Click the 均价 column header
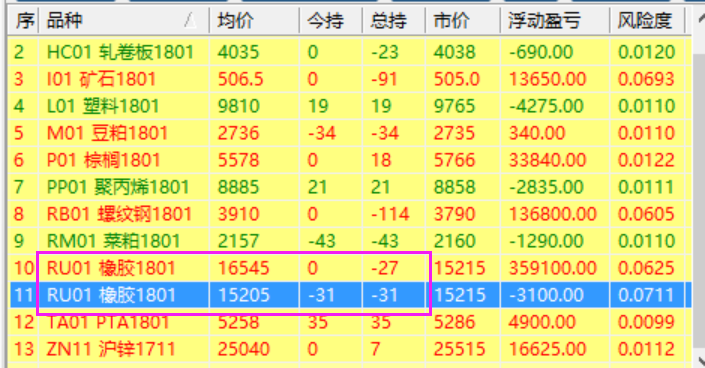The width and height of the screenshot is (705, 368). pyautogui.click(x=254, y=20)
